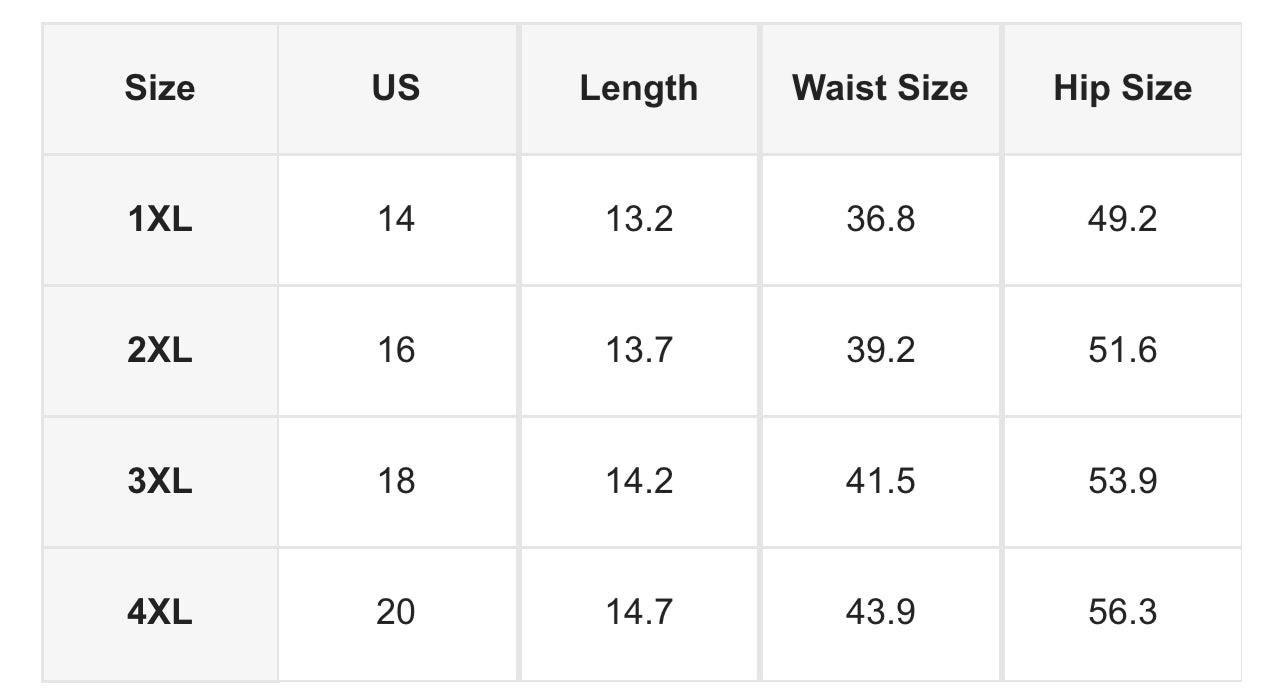Click the Length column header
The width and height of the screenshot is (1284, 693).
pyautogui.click(x=638, y=88)
